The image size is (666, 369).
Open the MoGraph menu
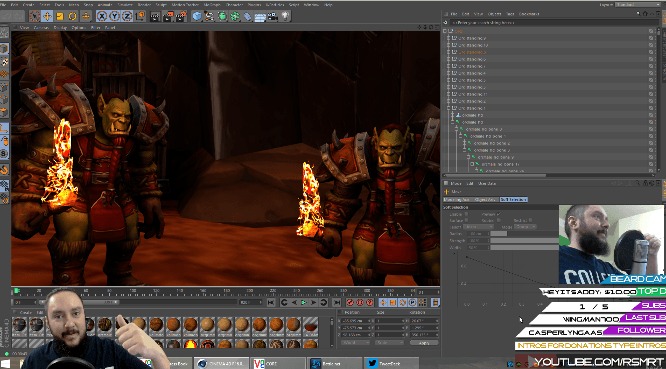click(212, 4)
